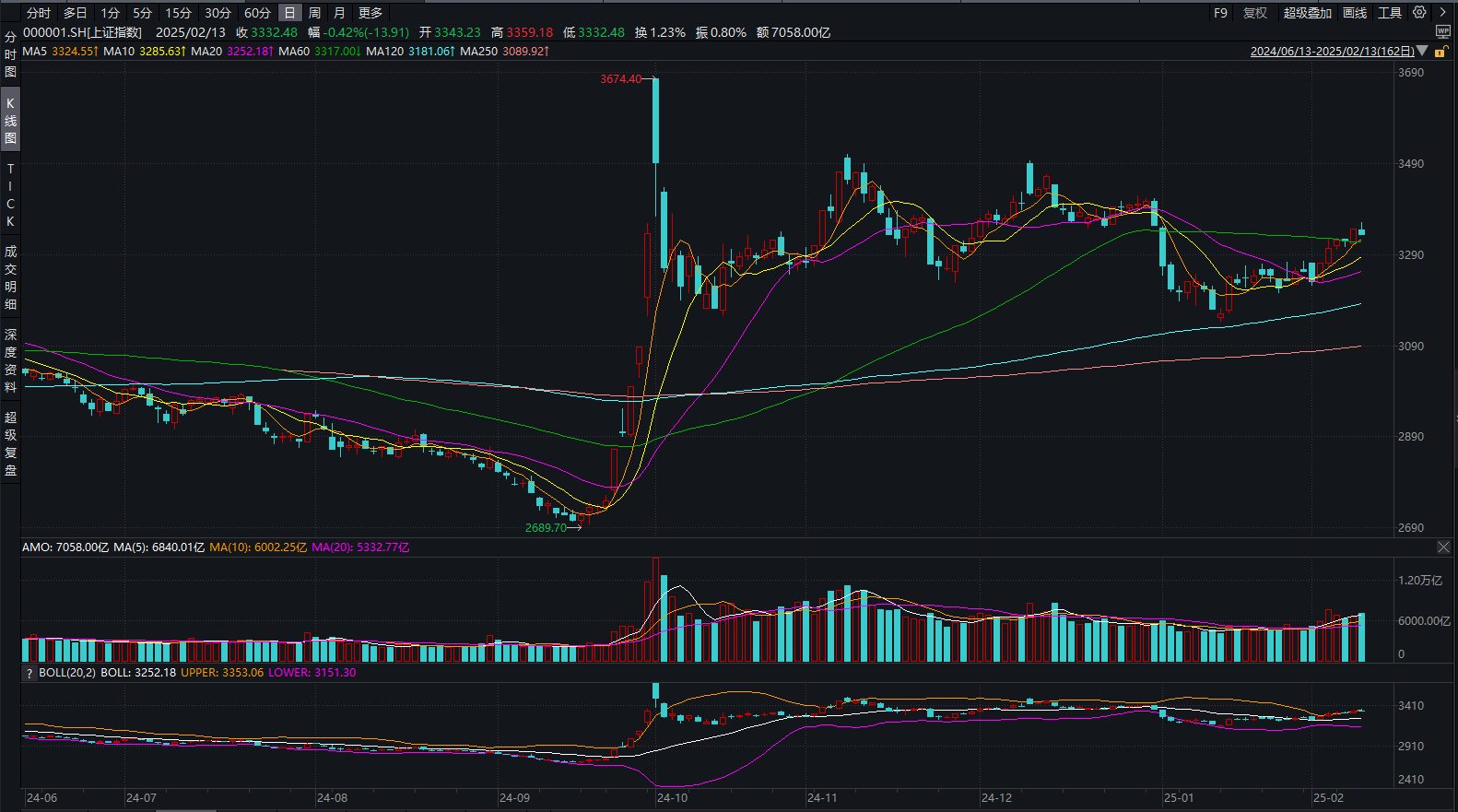Click the MA60 3317.00 indicator label
Screen dimensions: 1458x812
[320, 52]
